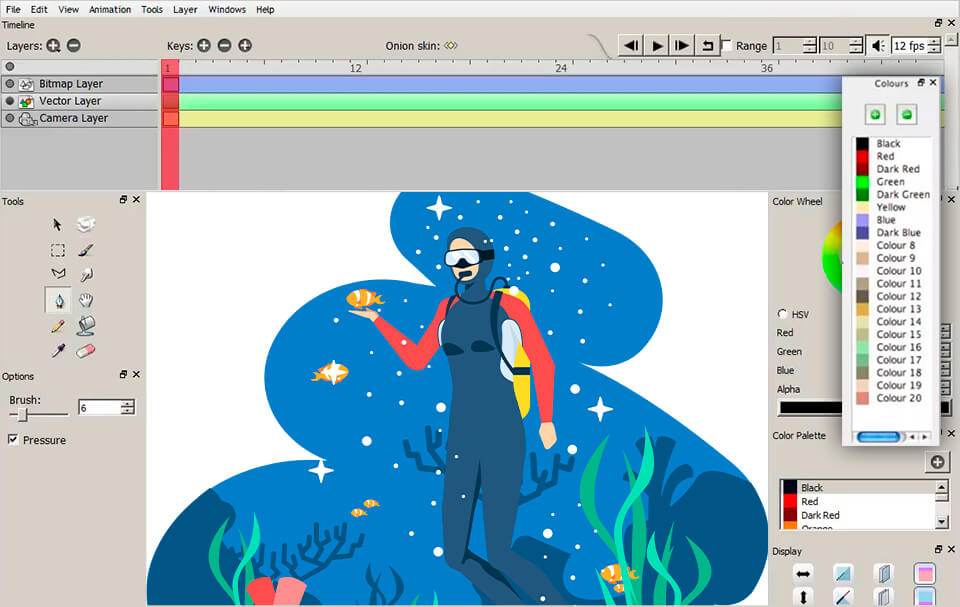Select the Pencil tool

[57, 327]
